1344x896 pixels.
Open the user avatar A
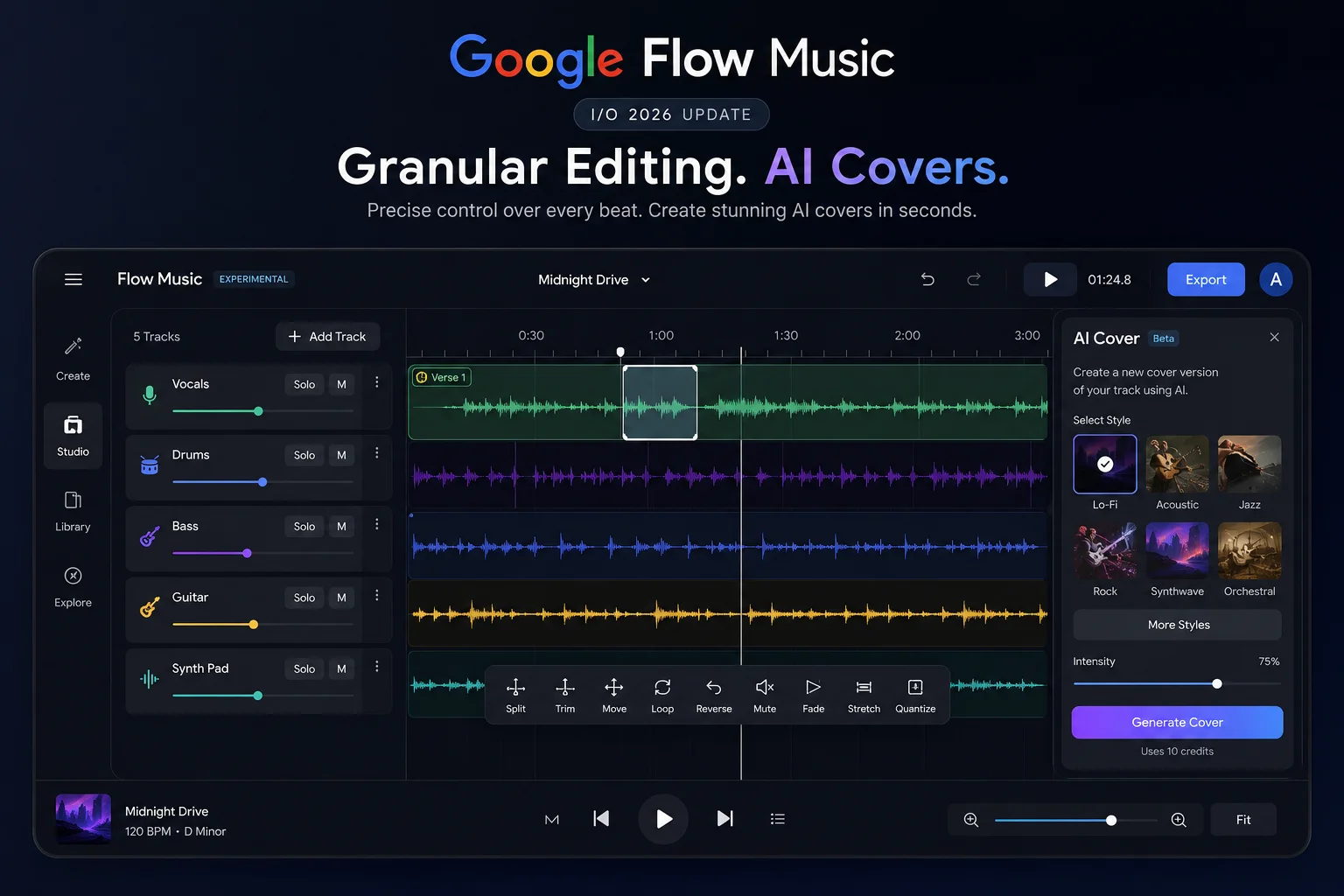click(x=1276, y=279)
